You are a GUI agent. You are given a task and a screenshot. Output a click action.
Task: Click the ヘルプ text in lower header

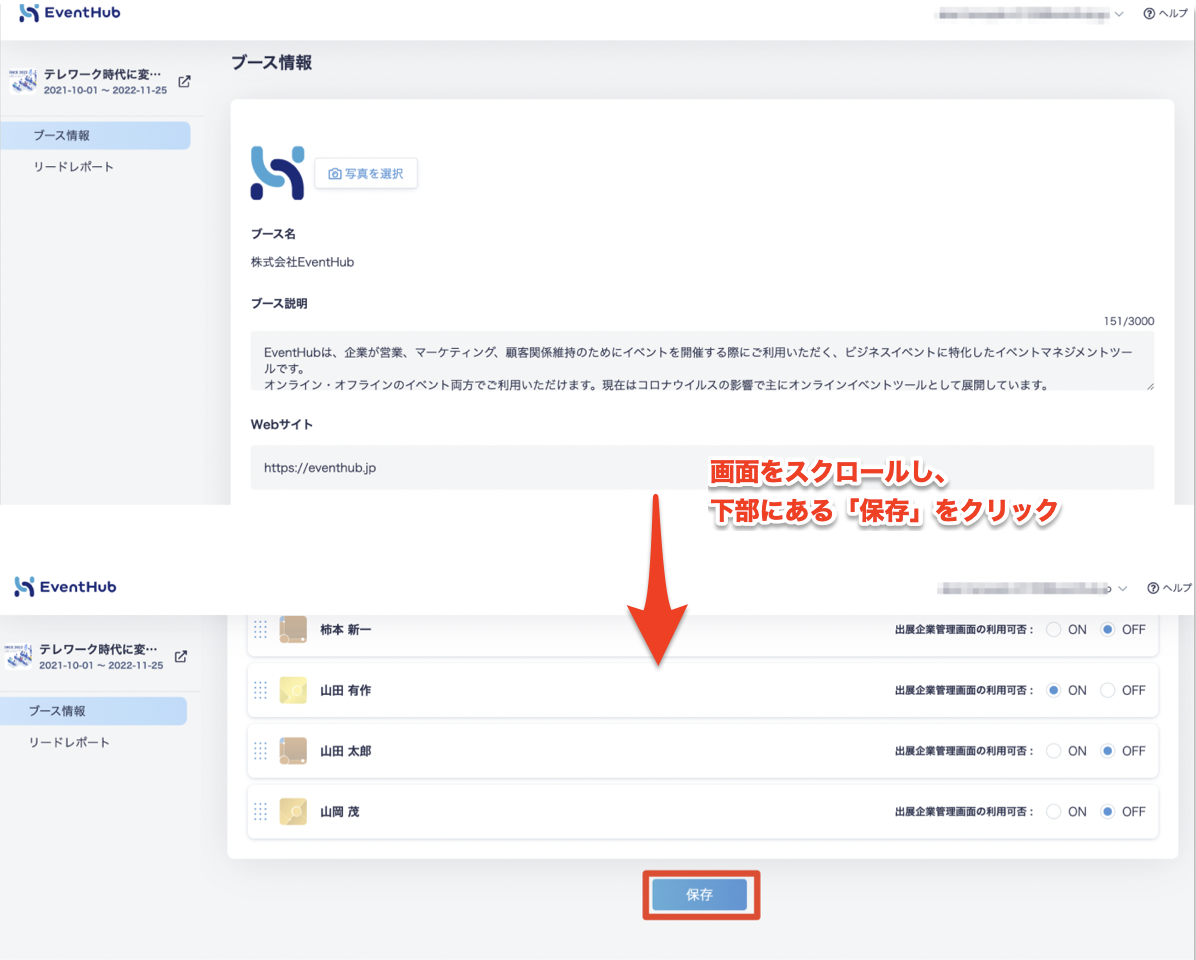point(1176,588)
